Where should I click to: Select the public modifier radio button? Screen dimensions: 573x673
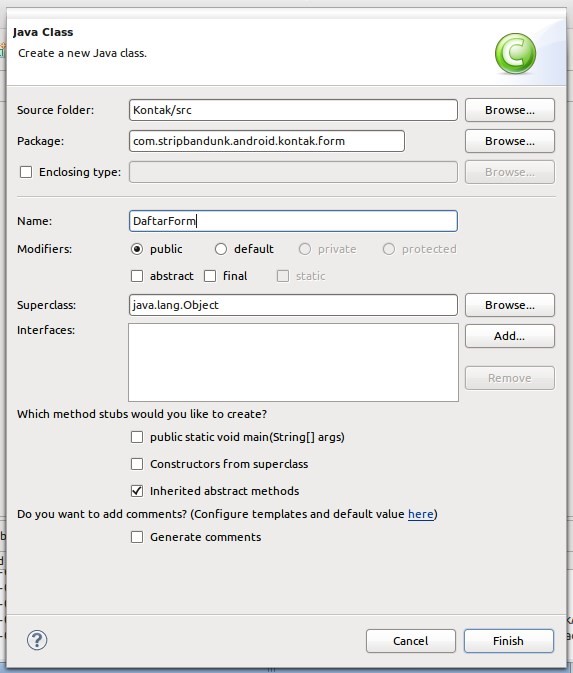tap(136, 249)
